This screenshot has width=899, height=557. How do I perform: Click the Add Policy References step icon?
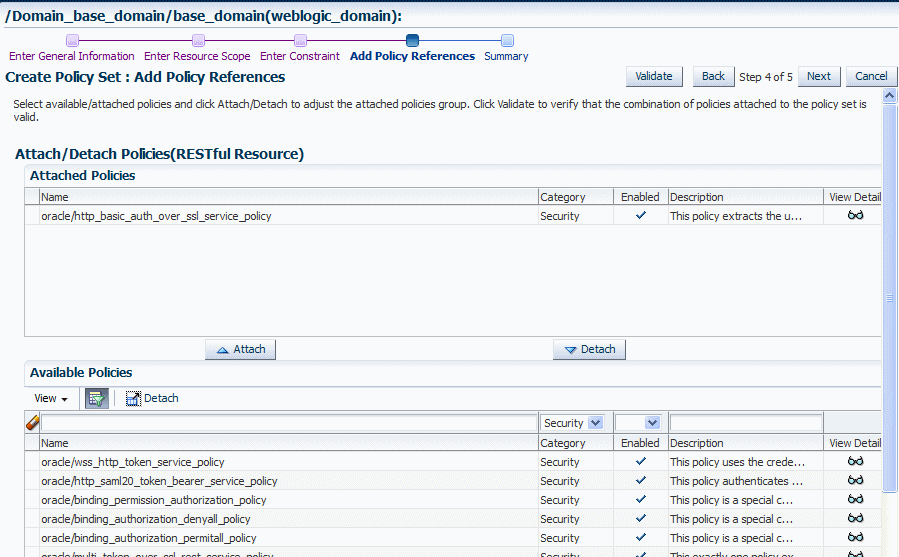pos(412,40)
